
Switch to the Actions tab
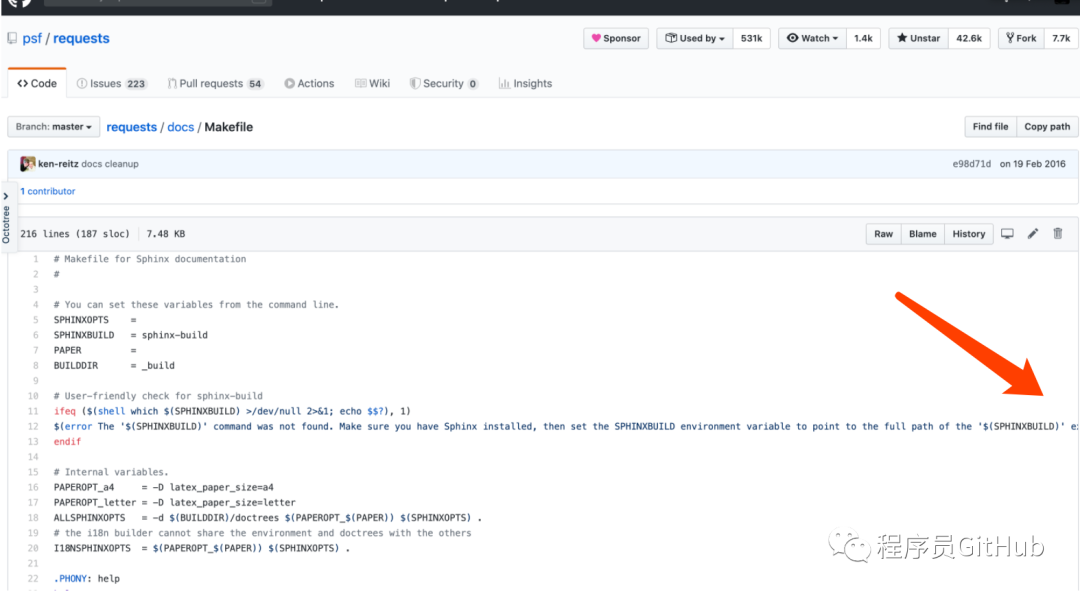pos(309,83)
